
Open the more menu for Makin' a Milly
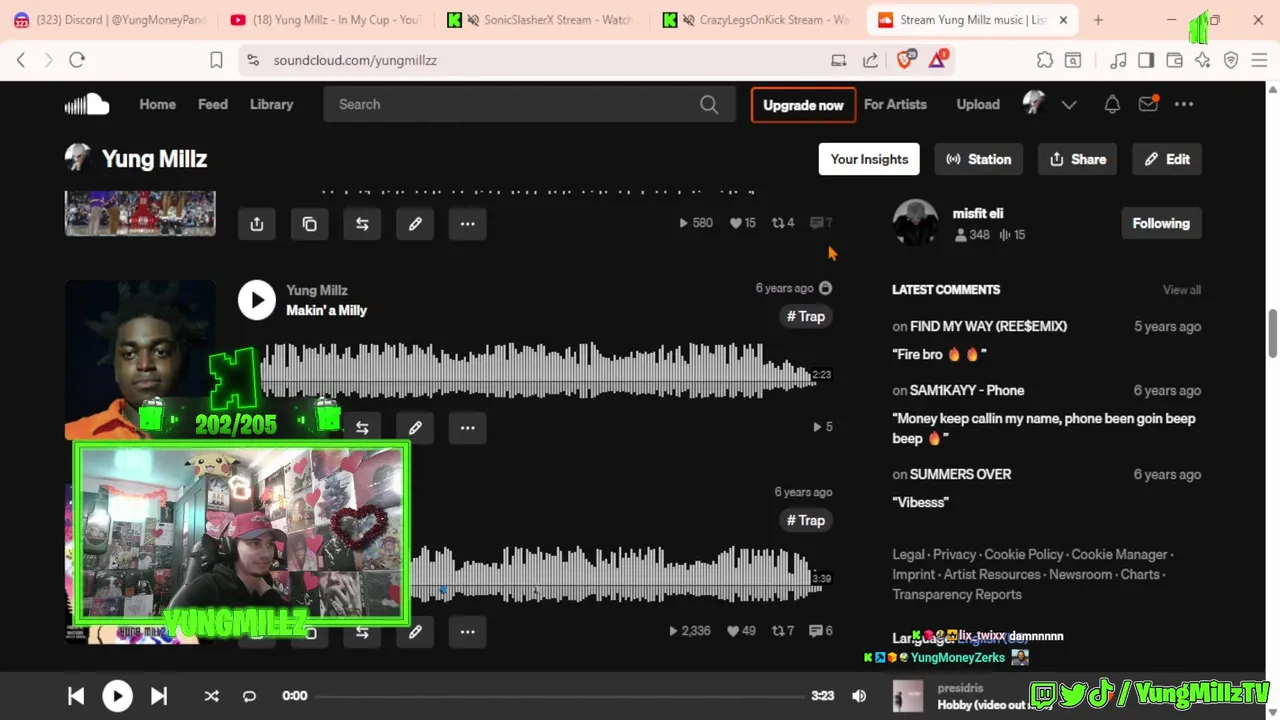click(467, 428)
